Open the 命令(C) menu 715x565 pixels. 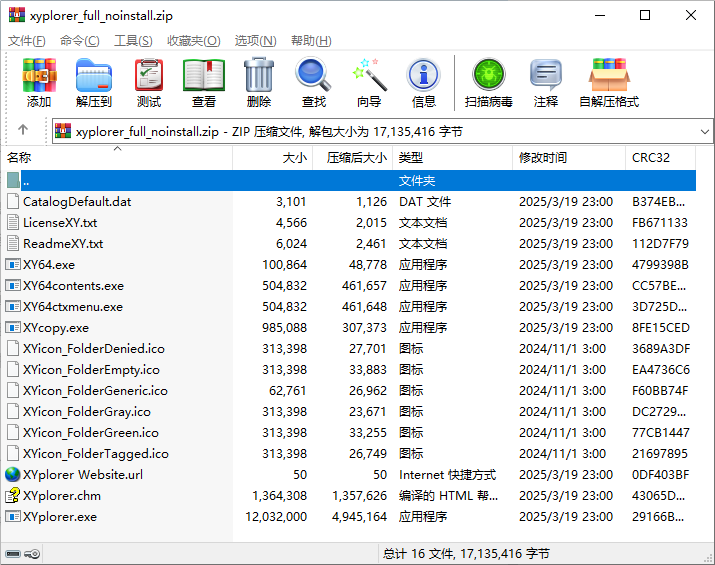80,41
